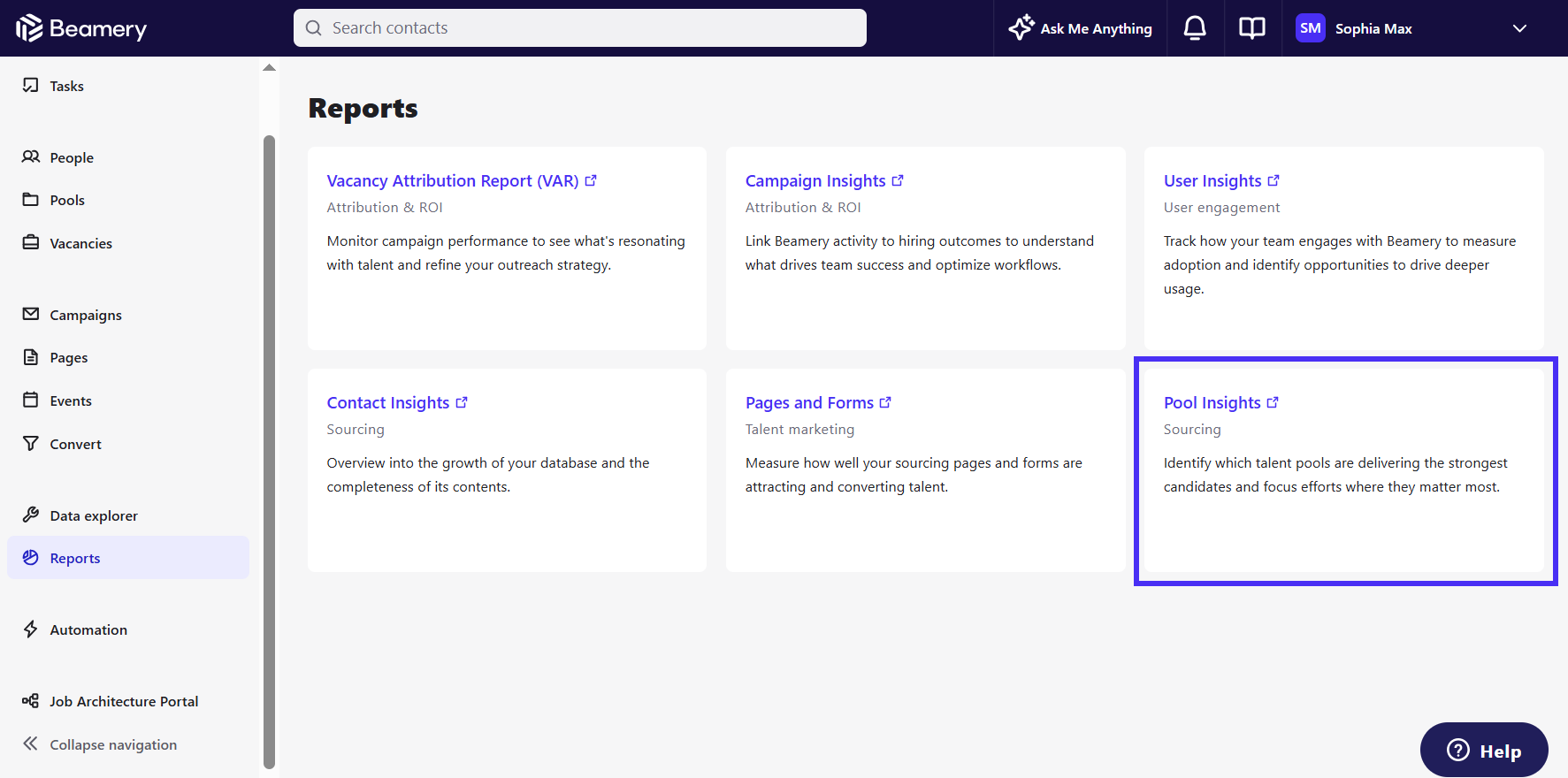This screenshot has height=778, width=1568.
Task: Click external link icon beside Pool Insights
Action: tap(1273, 402)
